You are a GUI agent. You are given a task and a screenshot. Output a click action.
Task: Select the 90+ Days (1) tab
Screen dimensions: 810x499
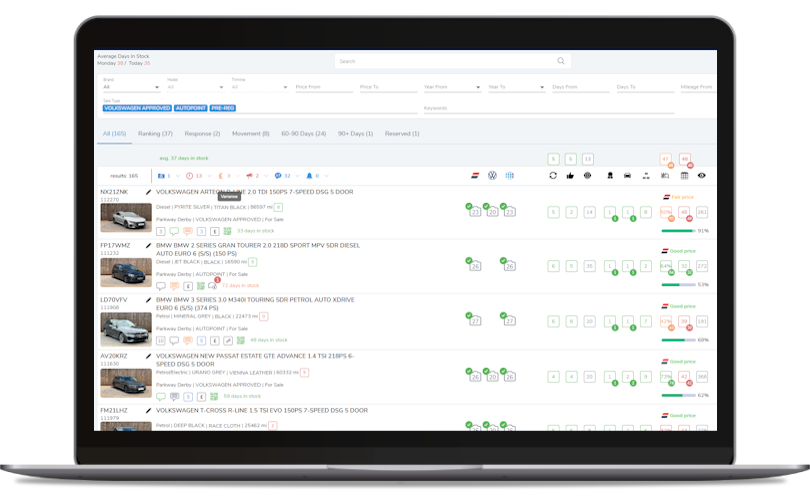(355, 134)
